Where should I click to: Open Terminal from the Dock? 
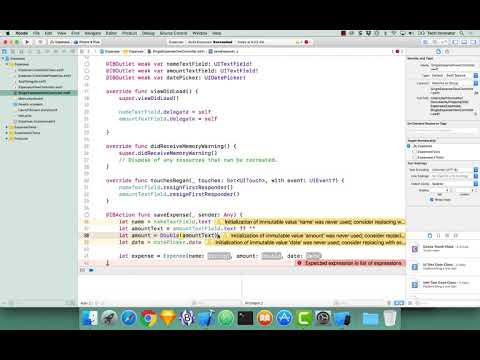pos(245,318)
